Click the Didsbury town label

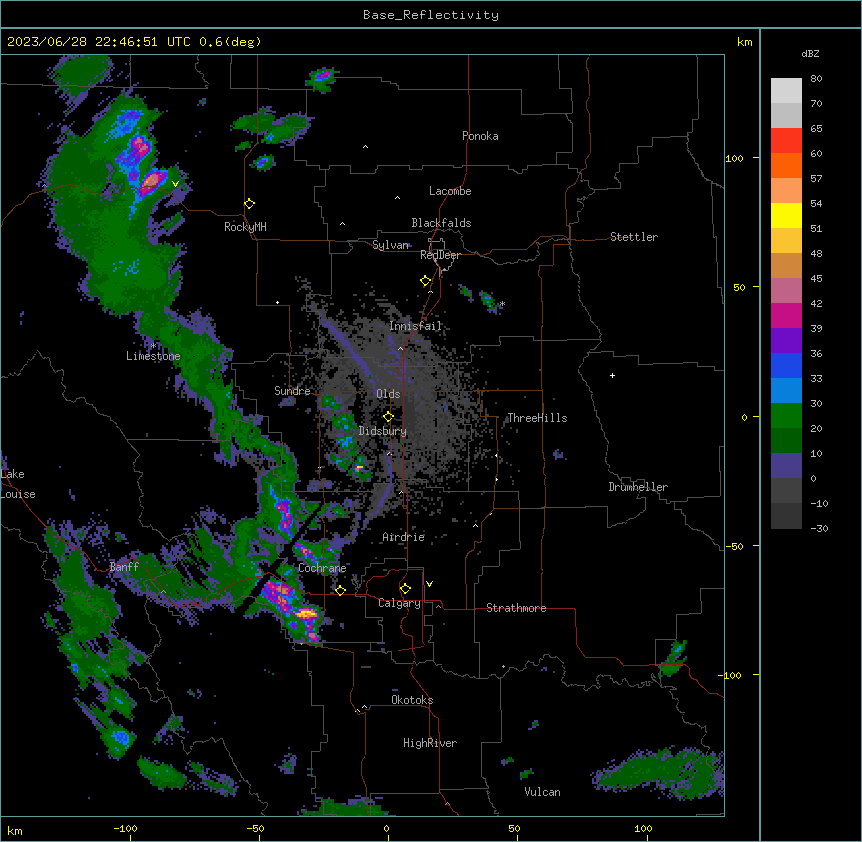[383, 431]
